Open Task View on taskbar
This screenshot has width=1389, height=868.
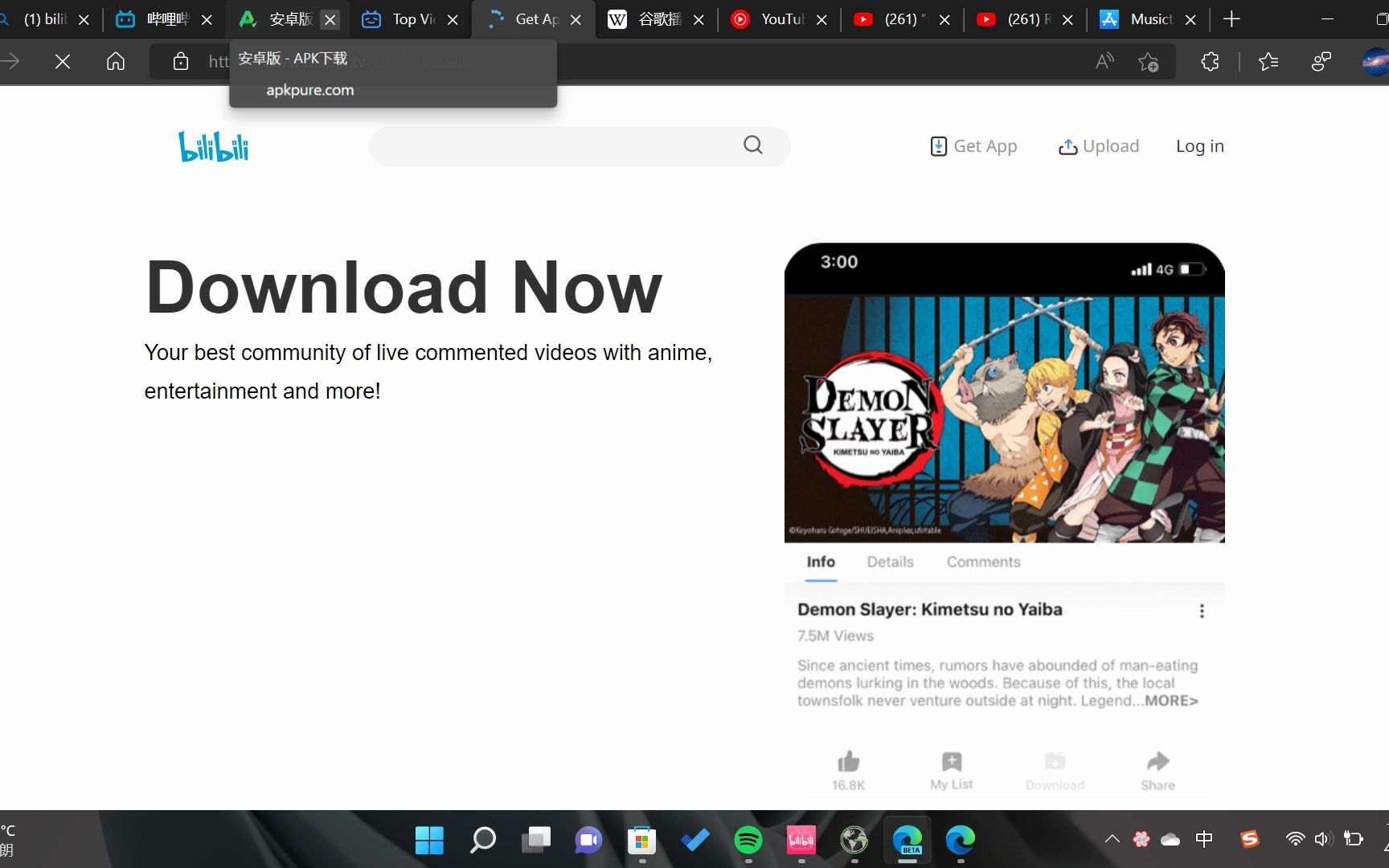[x=535, y=841]
